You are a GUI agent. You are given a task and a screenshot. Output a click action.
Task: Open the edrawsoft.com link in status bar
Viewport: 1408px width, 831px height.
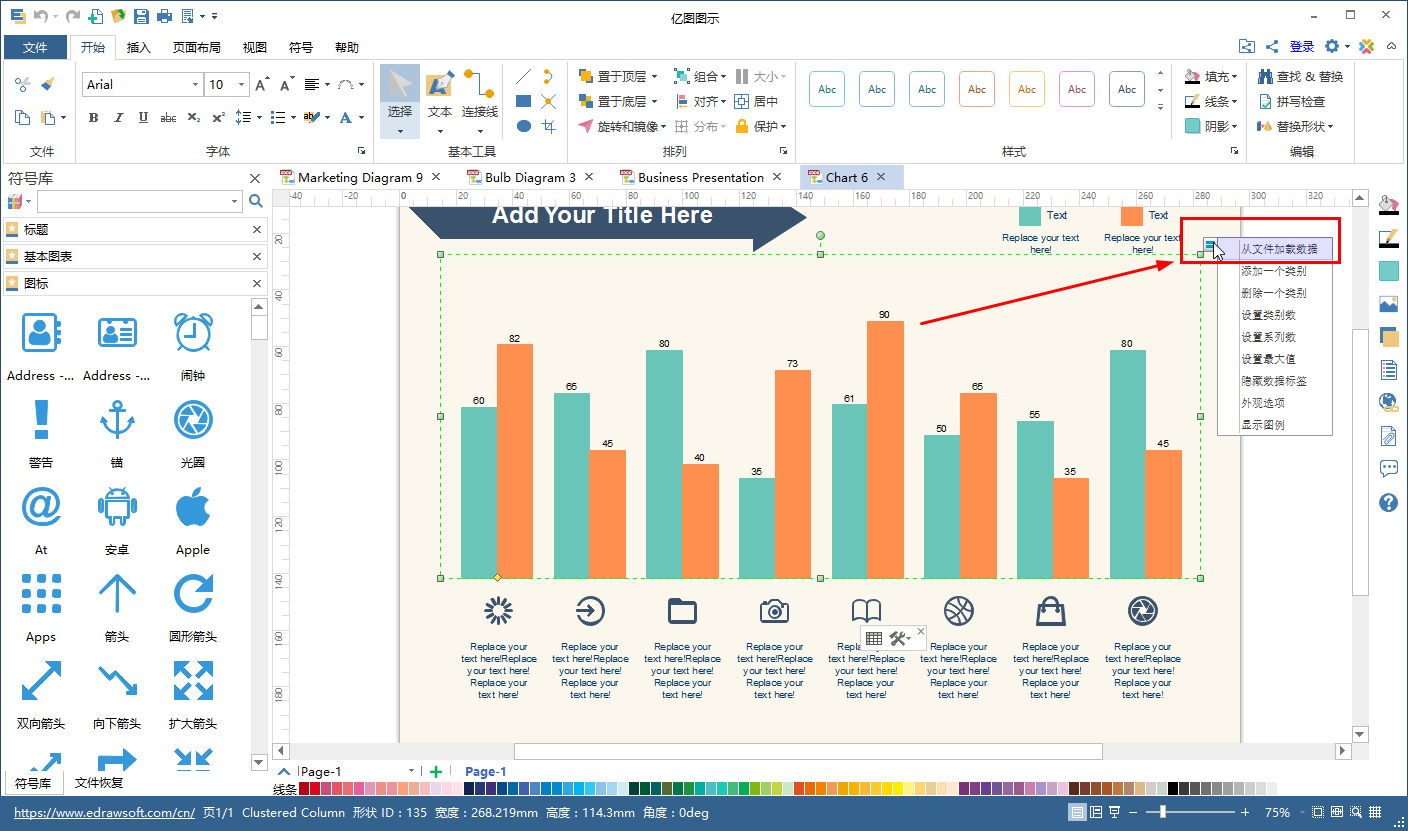104,813
